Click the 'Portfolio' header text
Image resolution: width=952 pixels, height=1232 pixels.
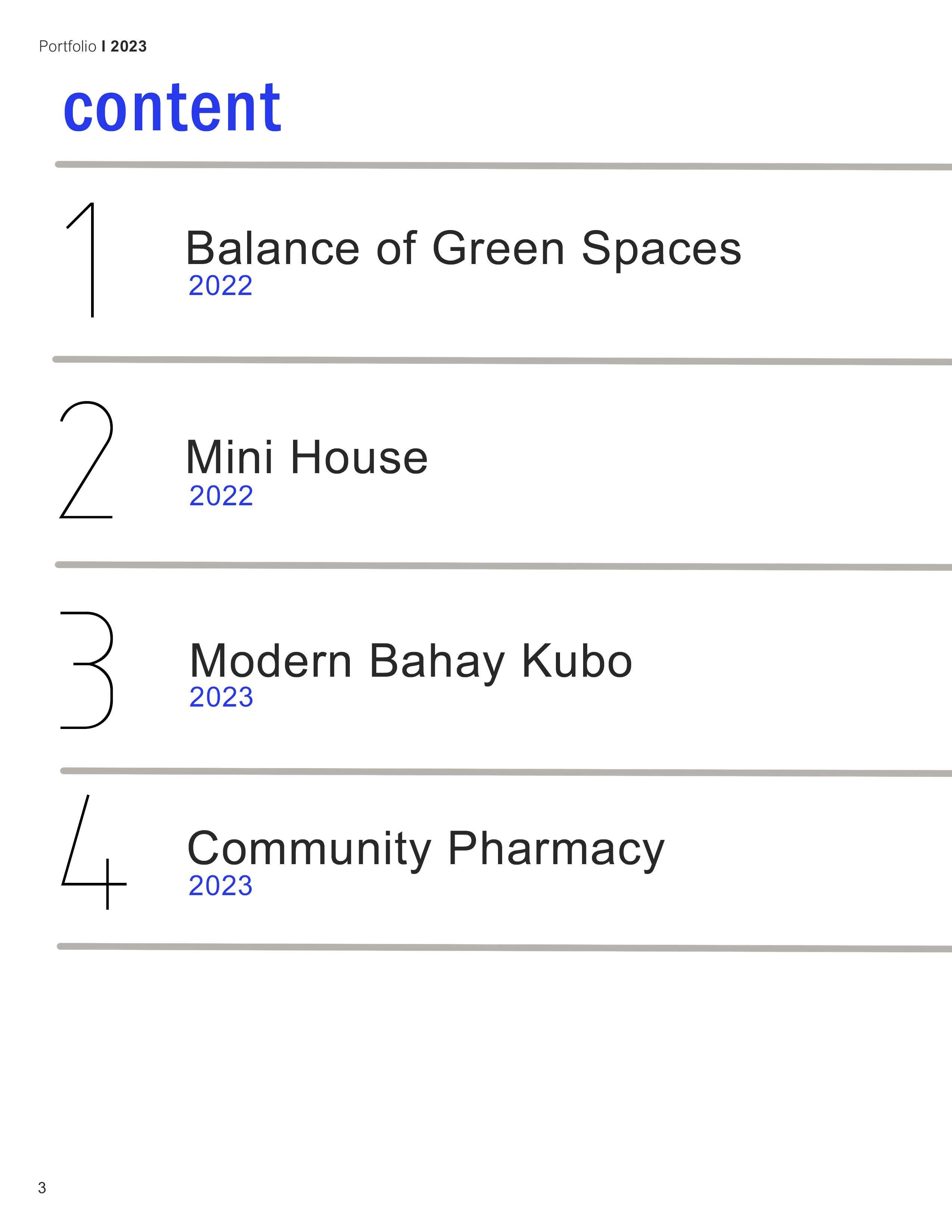pyautogui.click(x=68, y=46)
